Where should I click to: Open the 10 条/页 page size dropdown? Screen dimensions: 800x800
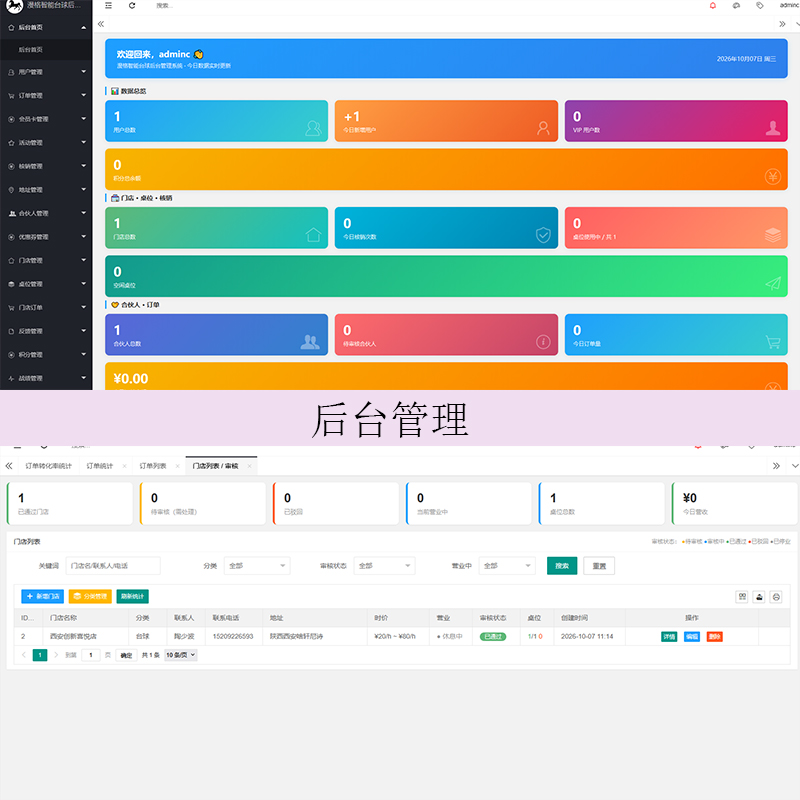tap(181, 655)
